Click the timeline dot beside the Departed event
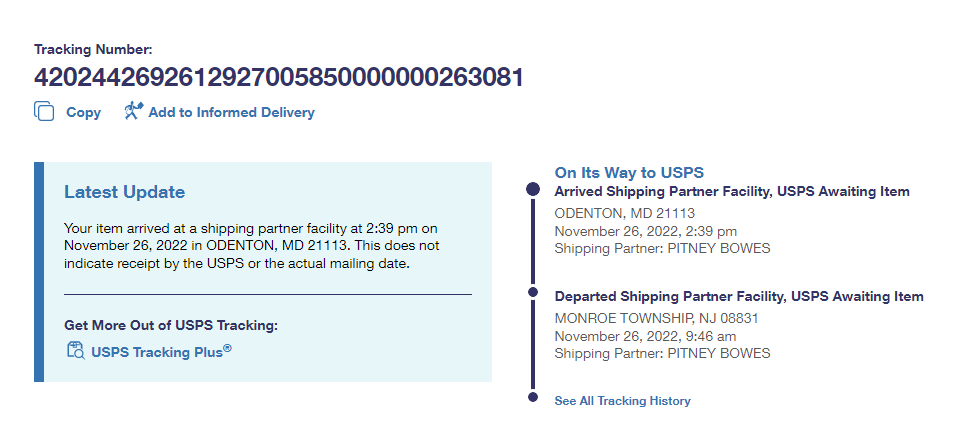Viewport: 979px width, 445px height. pyautogui.click(x=533, y=295)
